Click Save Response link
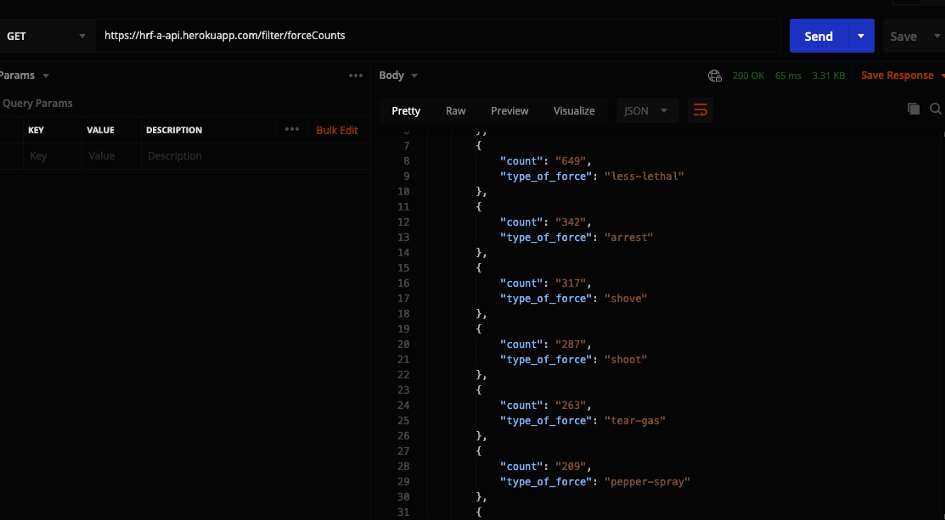The image size is (945, 520). (x=897, y=75)
